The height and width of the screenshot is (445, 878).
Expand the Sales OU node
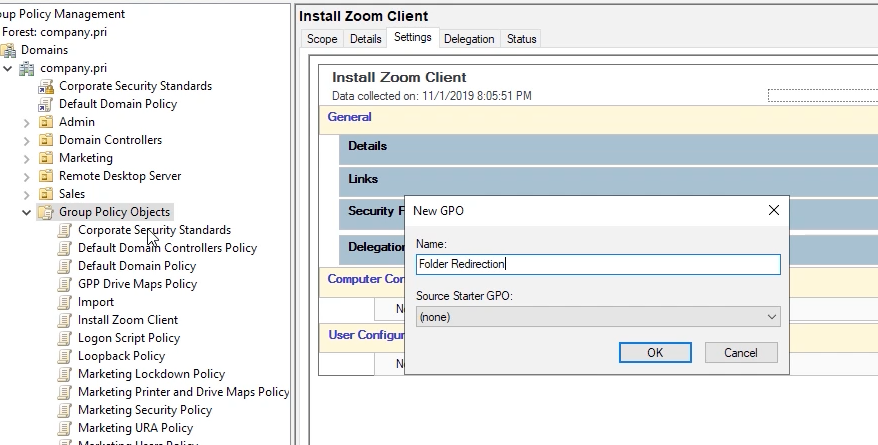point(27,194)
